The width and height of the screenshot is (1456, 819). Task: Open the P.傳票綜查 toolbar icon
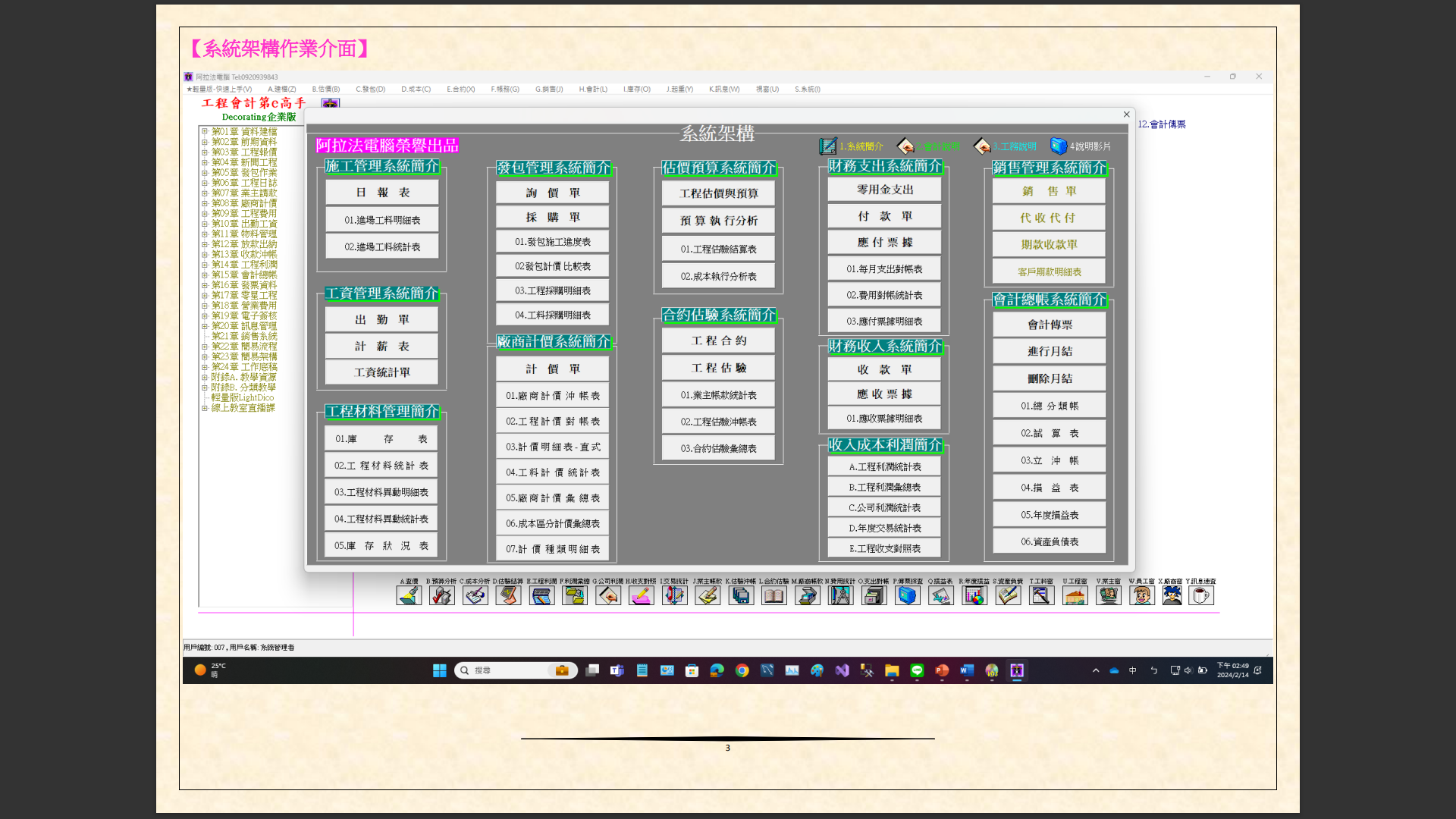(907, 595)
